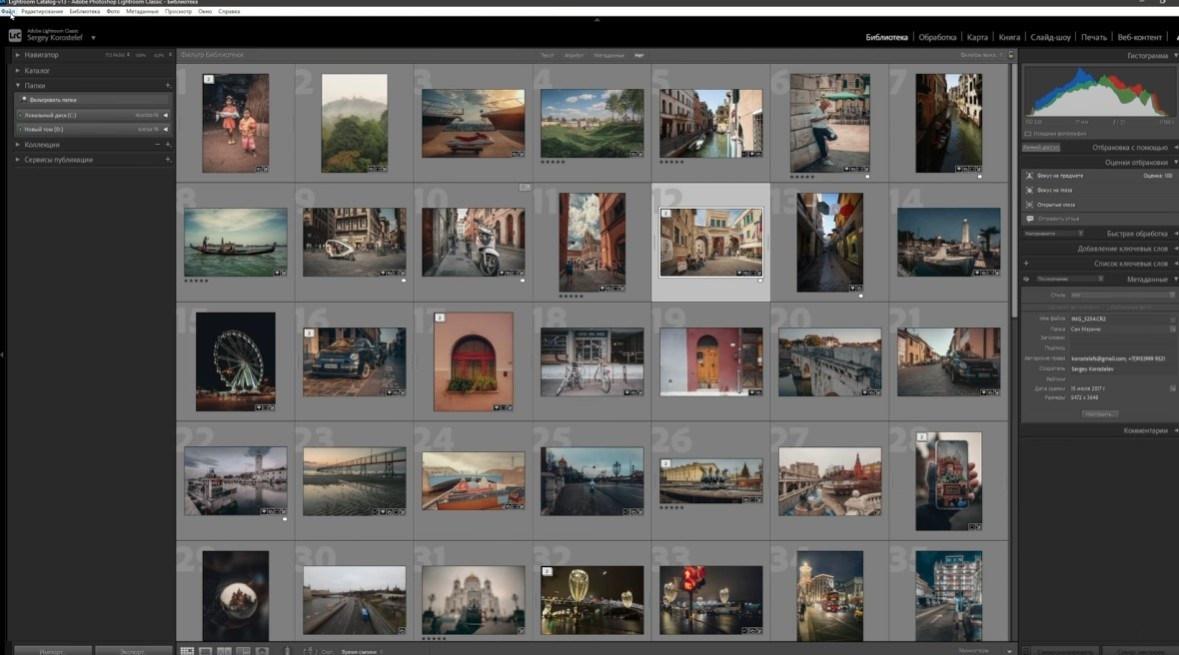The width and height of the screenshot is (1179, 655).
Task: Open survey view icon in bottom toolbar
Action: (243, 650)
